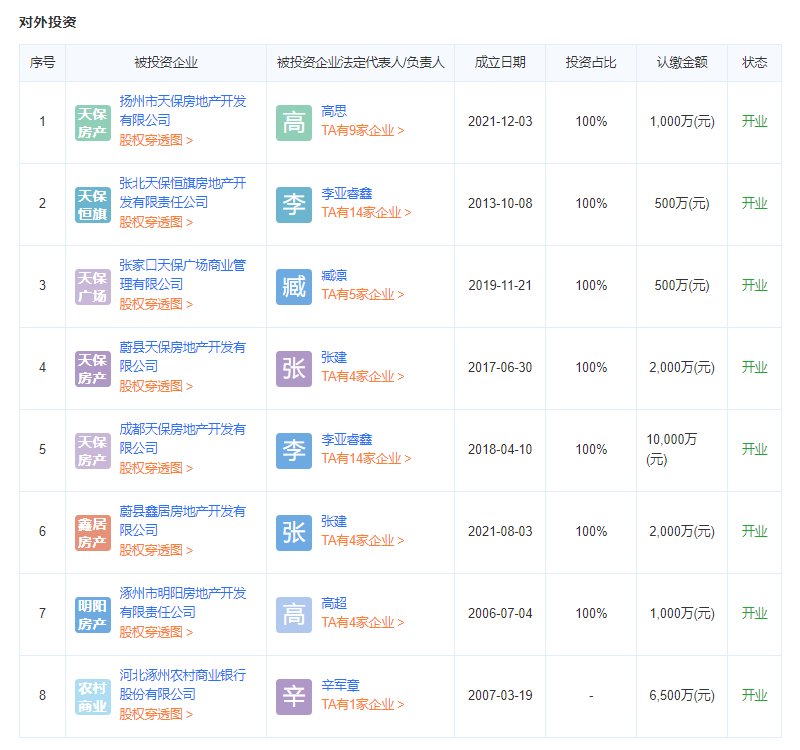Click 鑫居房产 company logo icon

92,533
